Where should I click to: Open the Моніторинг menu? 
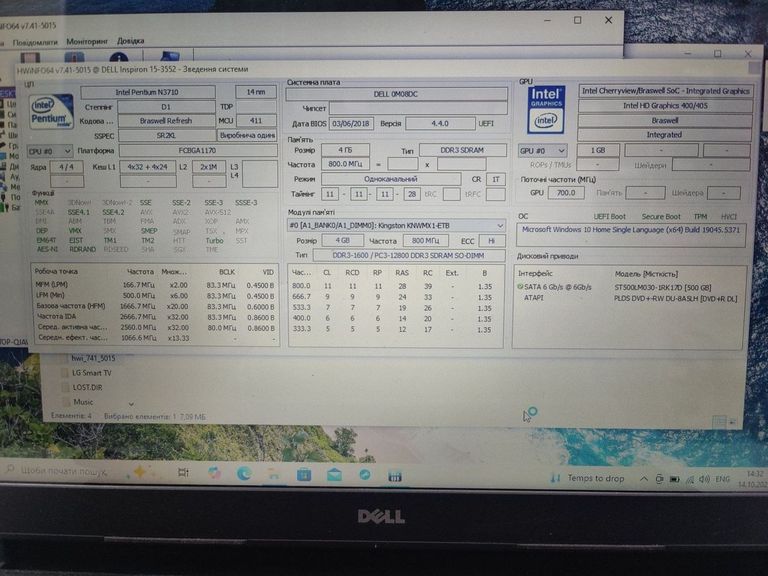tap(87, 41)
